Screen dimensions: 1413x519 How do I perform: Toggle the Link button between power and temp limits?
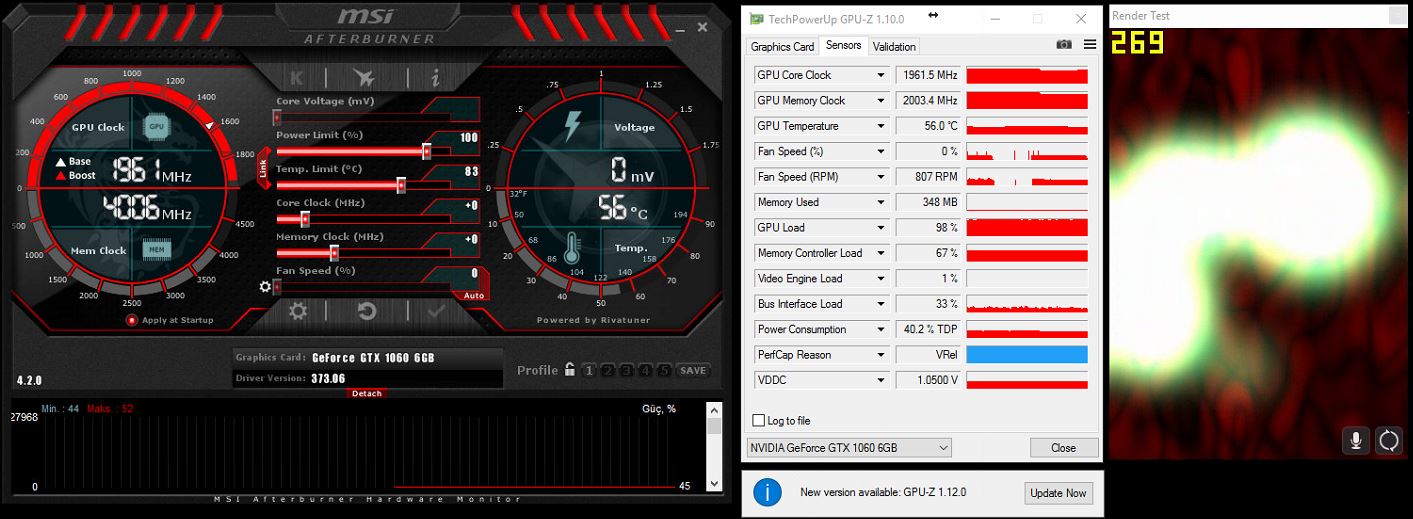point(264,168)
